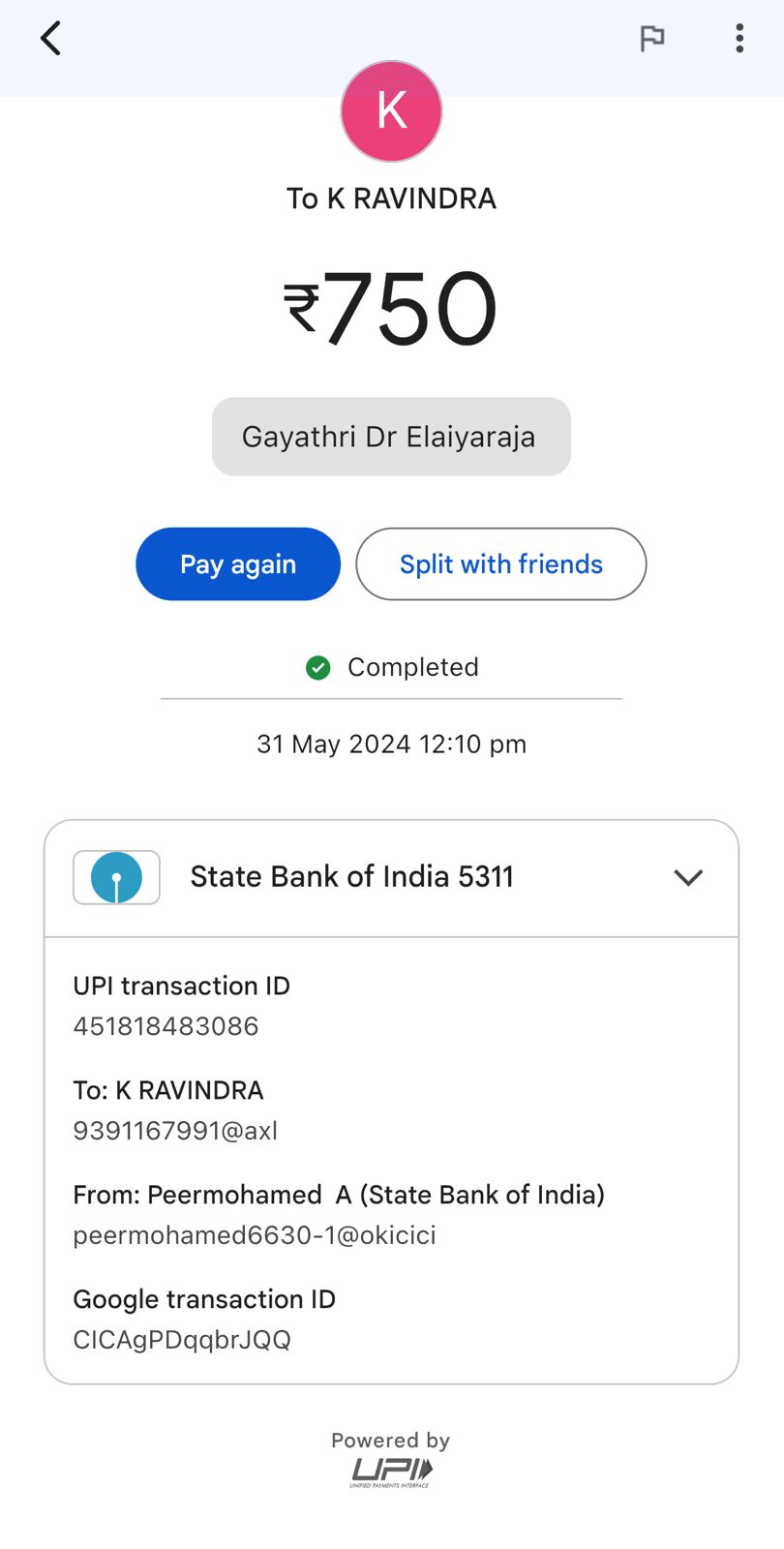The width and height of the screenshot is (784, 1549).
Task: Open the three-dot overflow menu
Action: click(739, 39)
